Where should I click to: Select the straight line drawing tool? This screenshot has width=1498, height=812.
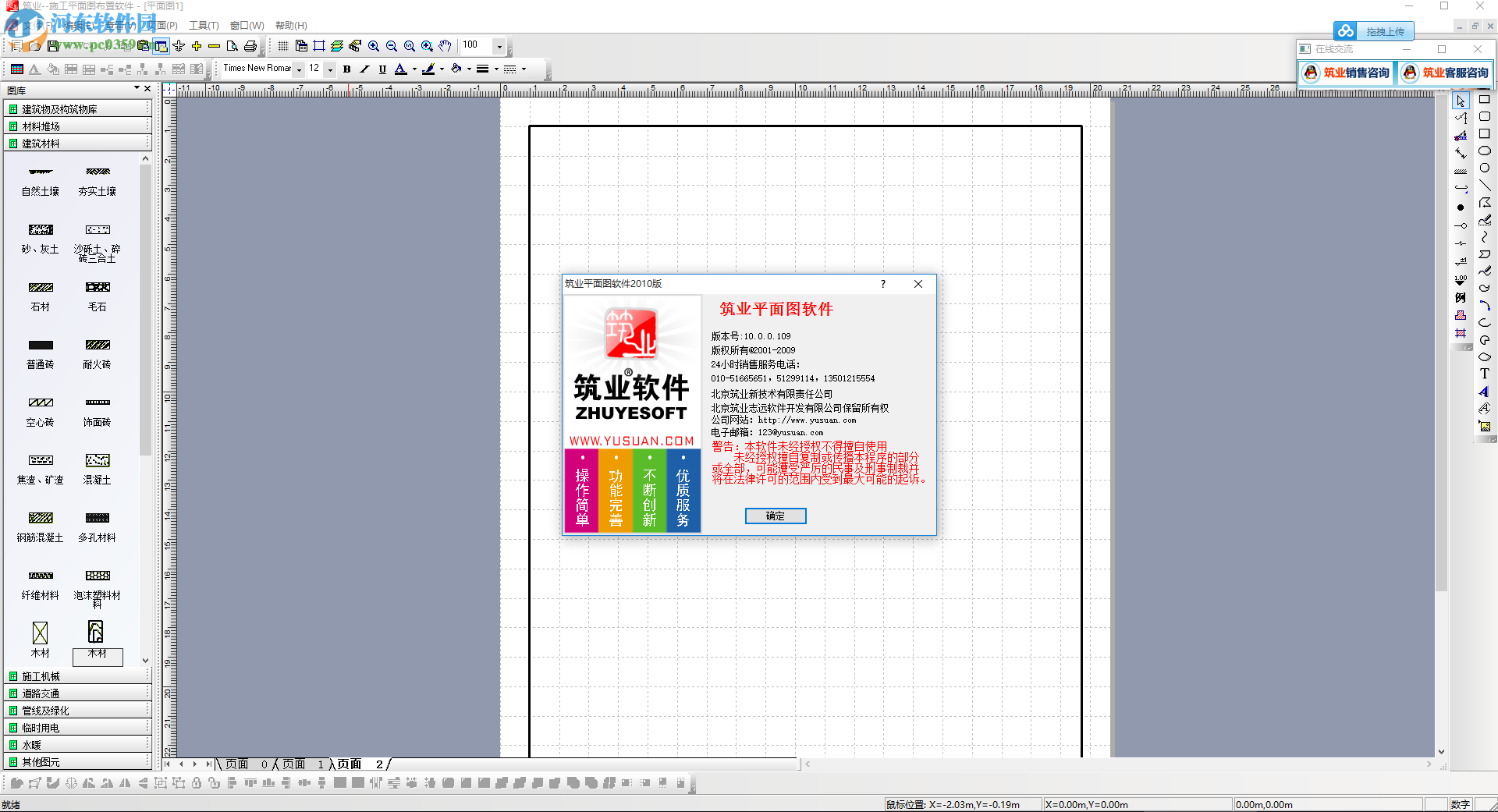[x=1485, y=186]
